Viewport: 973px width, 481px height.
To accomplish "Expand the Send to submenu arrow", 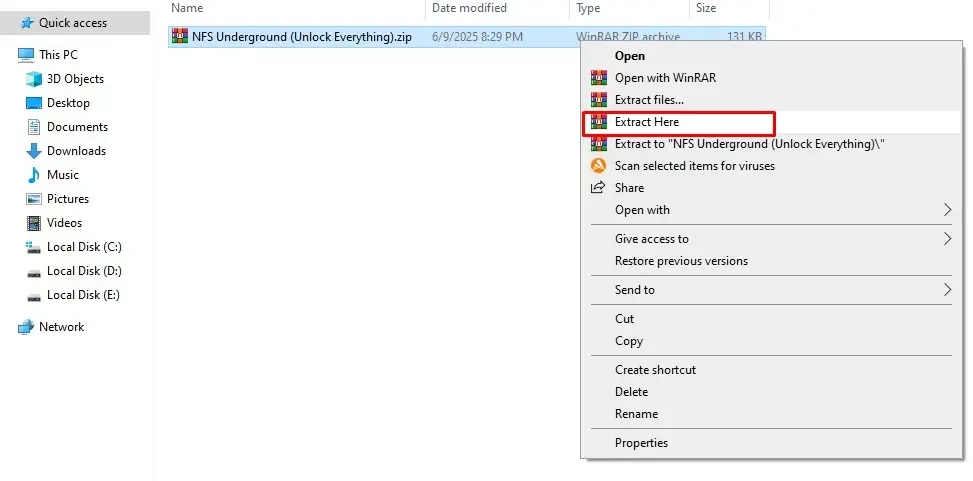I will point(947,289).
